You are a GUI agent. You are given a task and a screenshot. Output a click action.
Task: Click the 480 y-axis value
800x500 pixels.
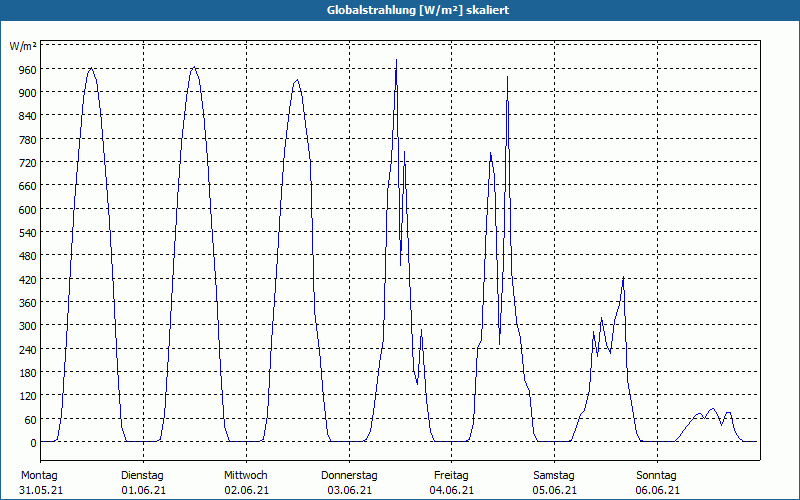click(28, 256)
